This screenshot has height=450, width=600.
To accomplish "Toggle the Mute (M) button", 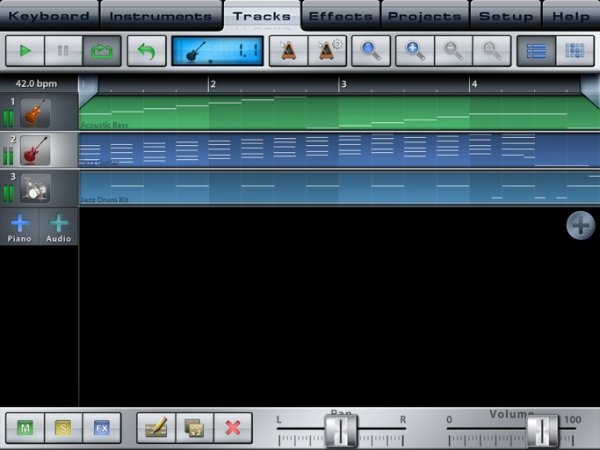I will click(25, 428).
